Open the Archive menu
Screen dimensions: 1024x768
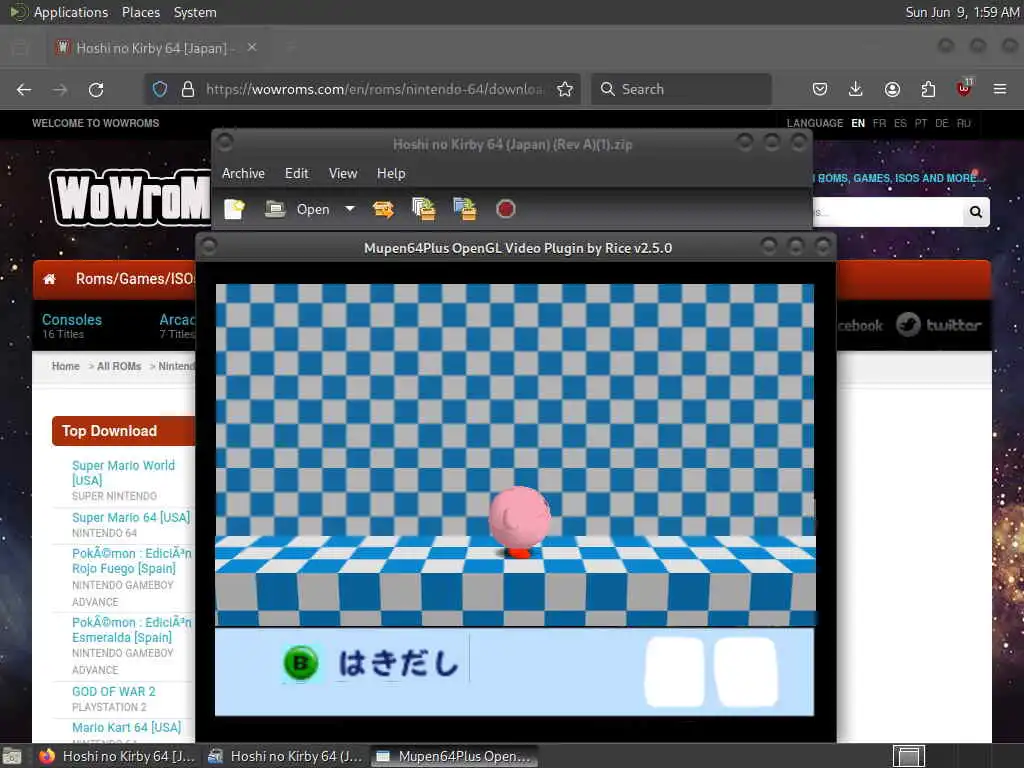tap(243, 173)
